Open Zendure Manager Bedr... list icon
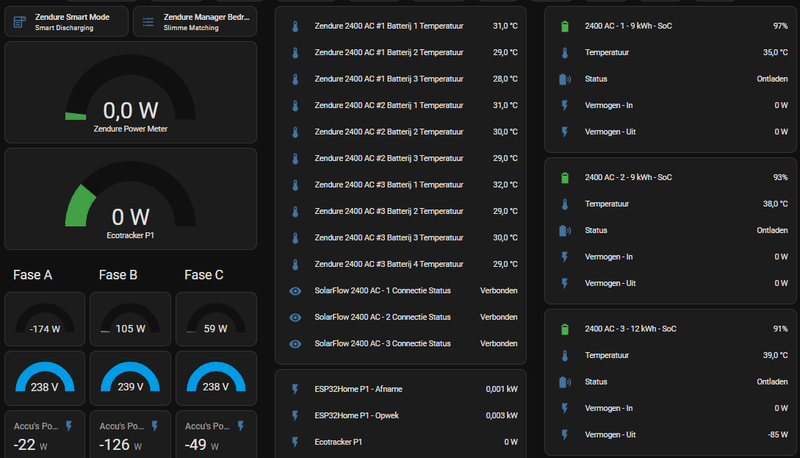 (x=148, y=22)
